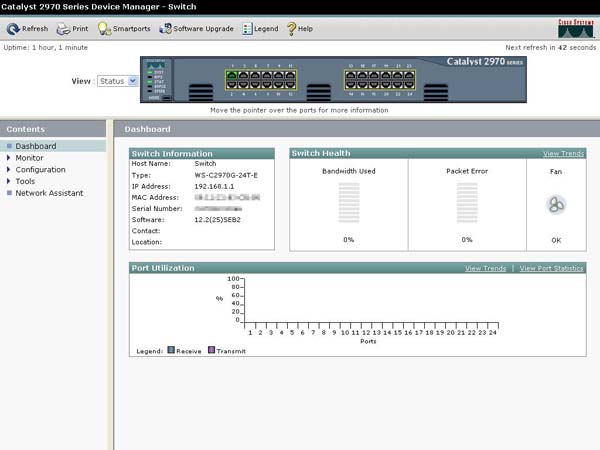Viewport: 600px width, 450px height.
Task: Open Smartports via lightbulb icon
Action: click(104, 29)
